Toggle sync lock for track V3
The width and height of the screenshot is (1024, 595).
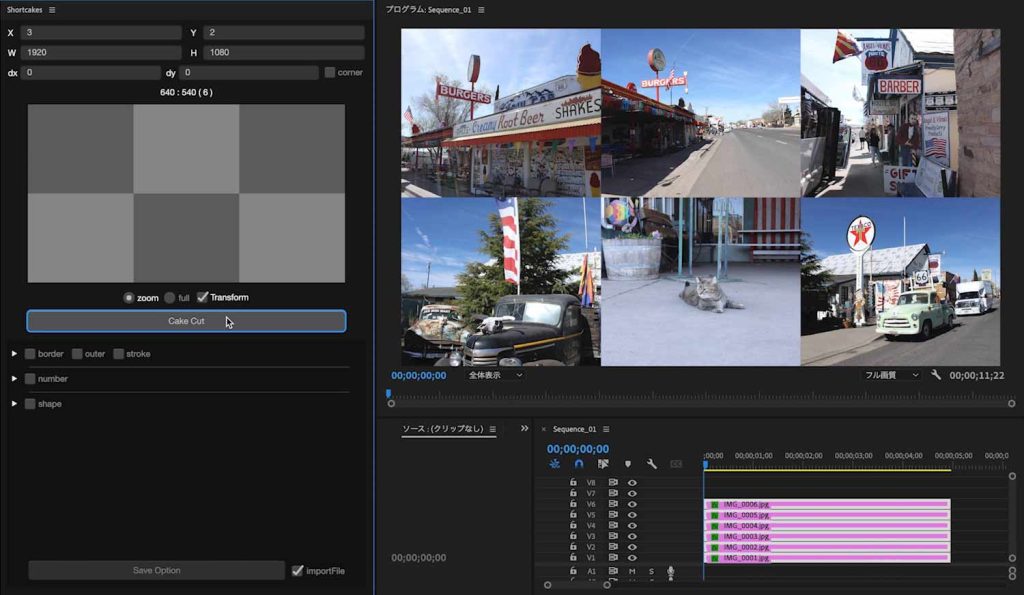click(613, 536)
